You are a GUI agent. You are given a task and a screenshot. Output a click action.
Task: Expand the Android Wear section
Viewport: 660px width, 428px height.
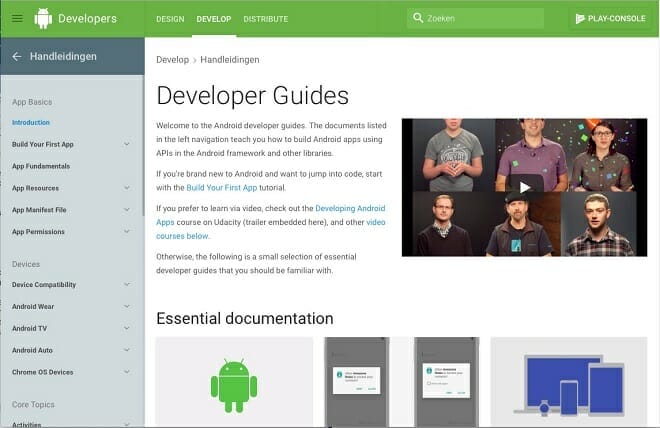[127, 306]
